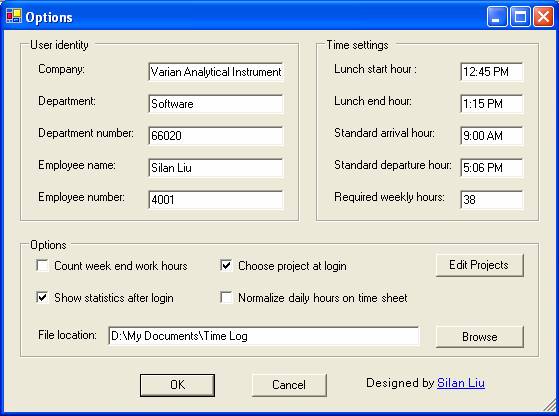Toggle Show statistics after login checkbox
The height and width of the screenshot is (416, 559).
click(x=42, y=297)
